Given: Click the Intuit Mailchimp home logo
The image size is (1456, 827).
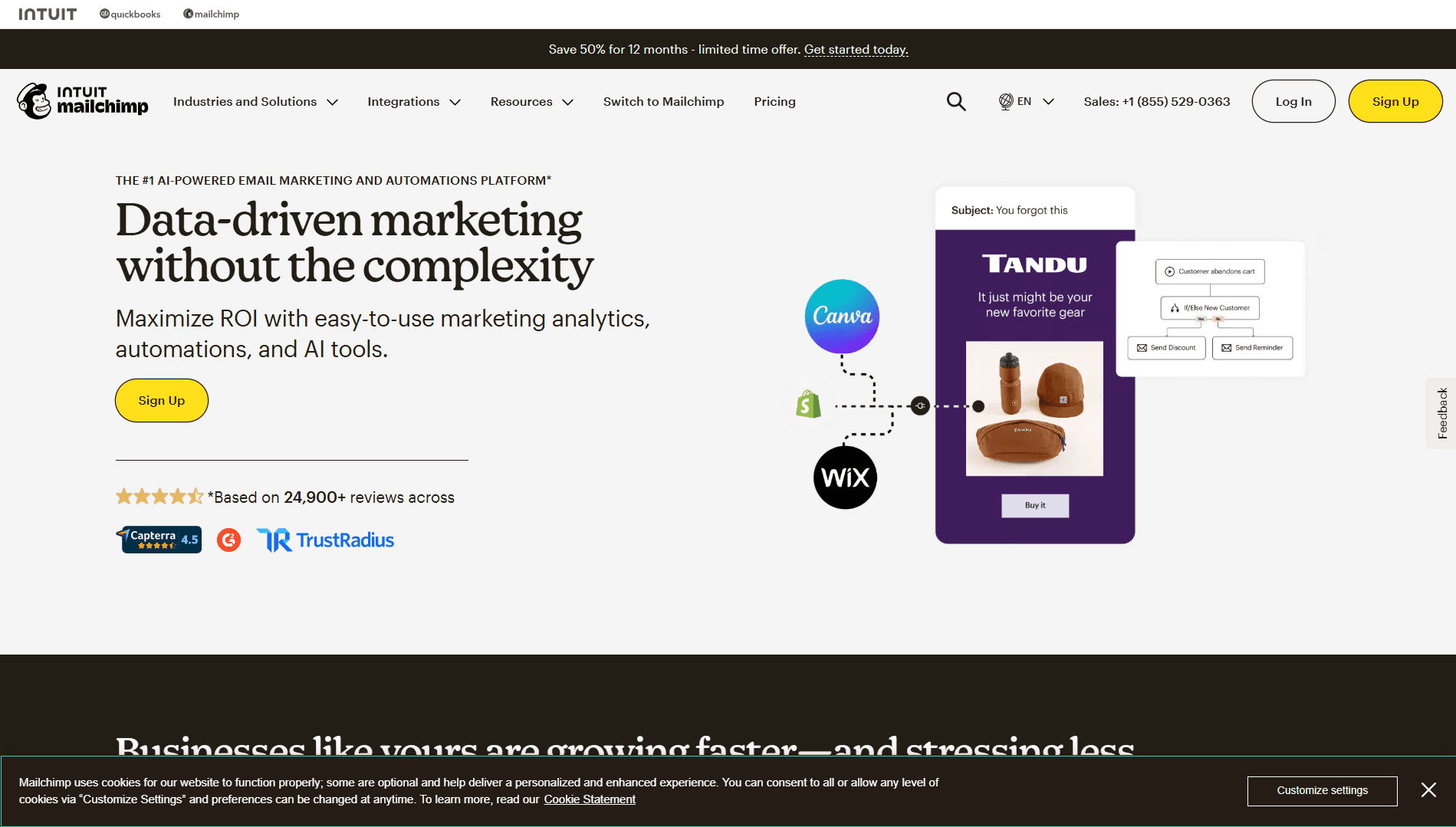Looking at the screenshot, I should [x=83, y=101].
